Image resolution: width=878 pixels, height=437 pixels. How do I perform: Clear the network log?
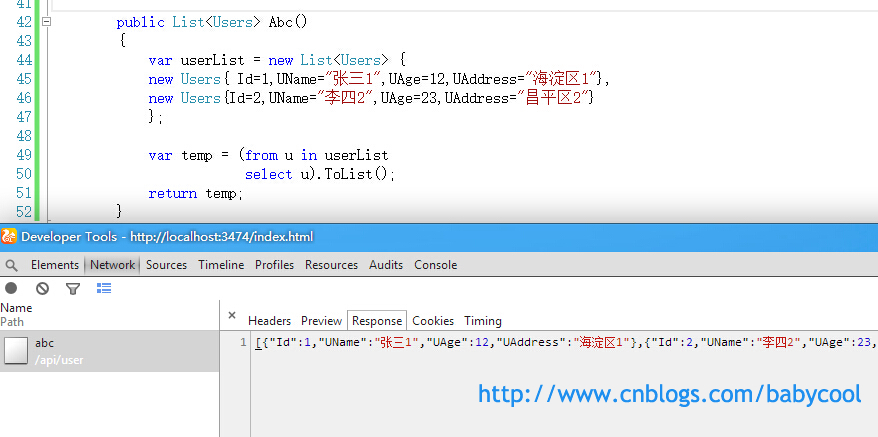43,289
